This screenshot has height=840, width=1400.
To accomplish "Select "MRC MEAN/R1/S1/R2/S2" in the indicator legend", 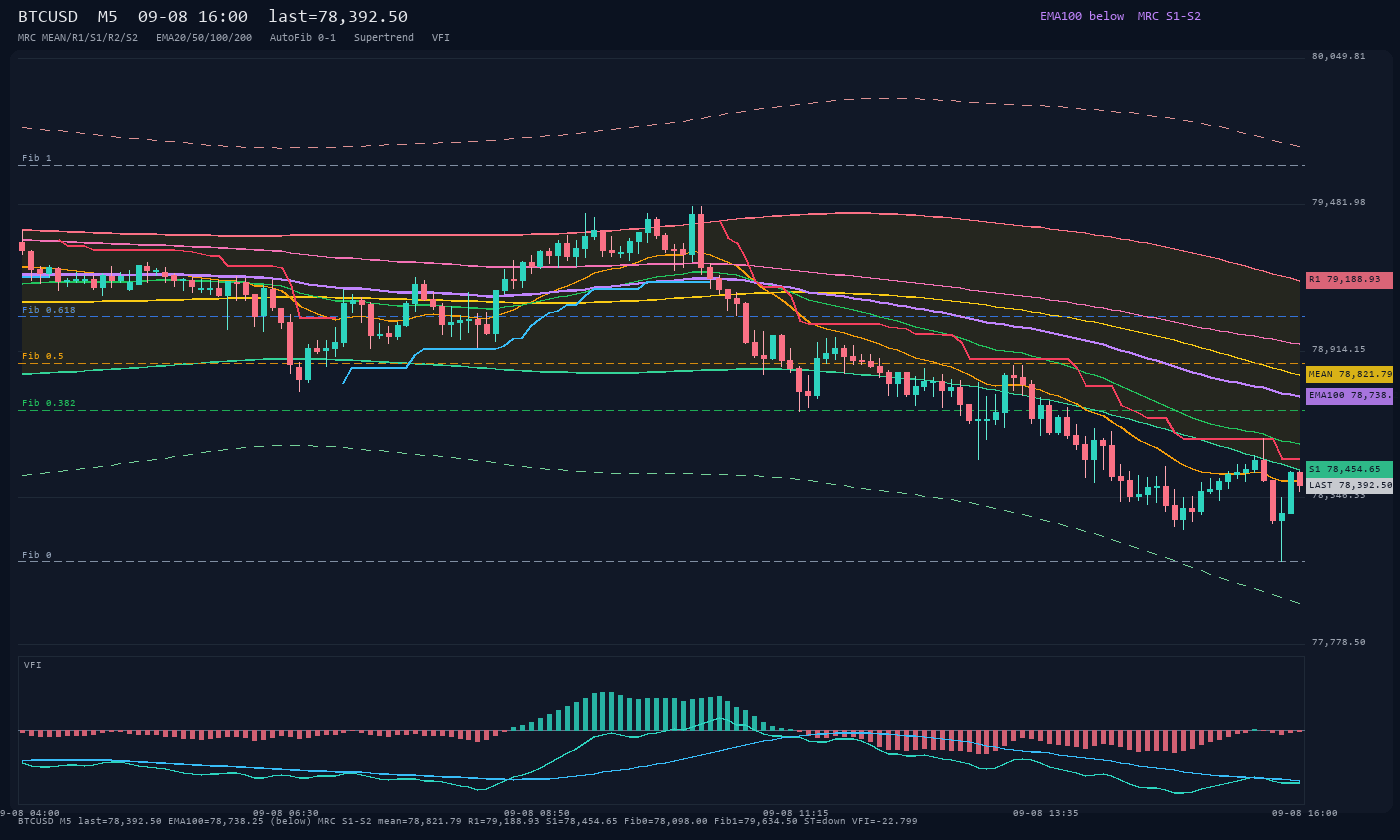I will pos(78,37).
